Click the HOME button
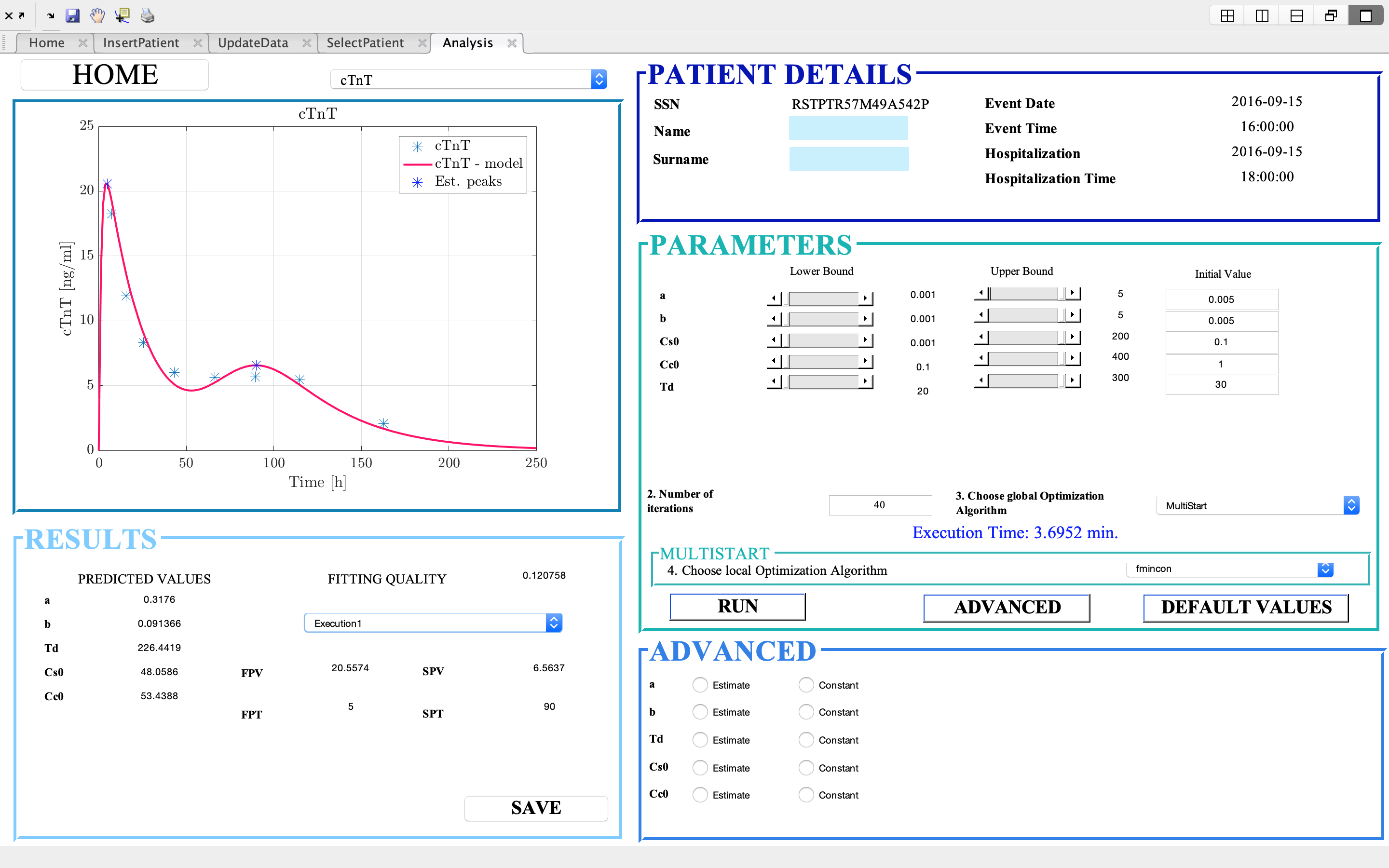1389x868 pixels. 115,75
